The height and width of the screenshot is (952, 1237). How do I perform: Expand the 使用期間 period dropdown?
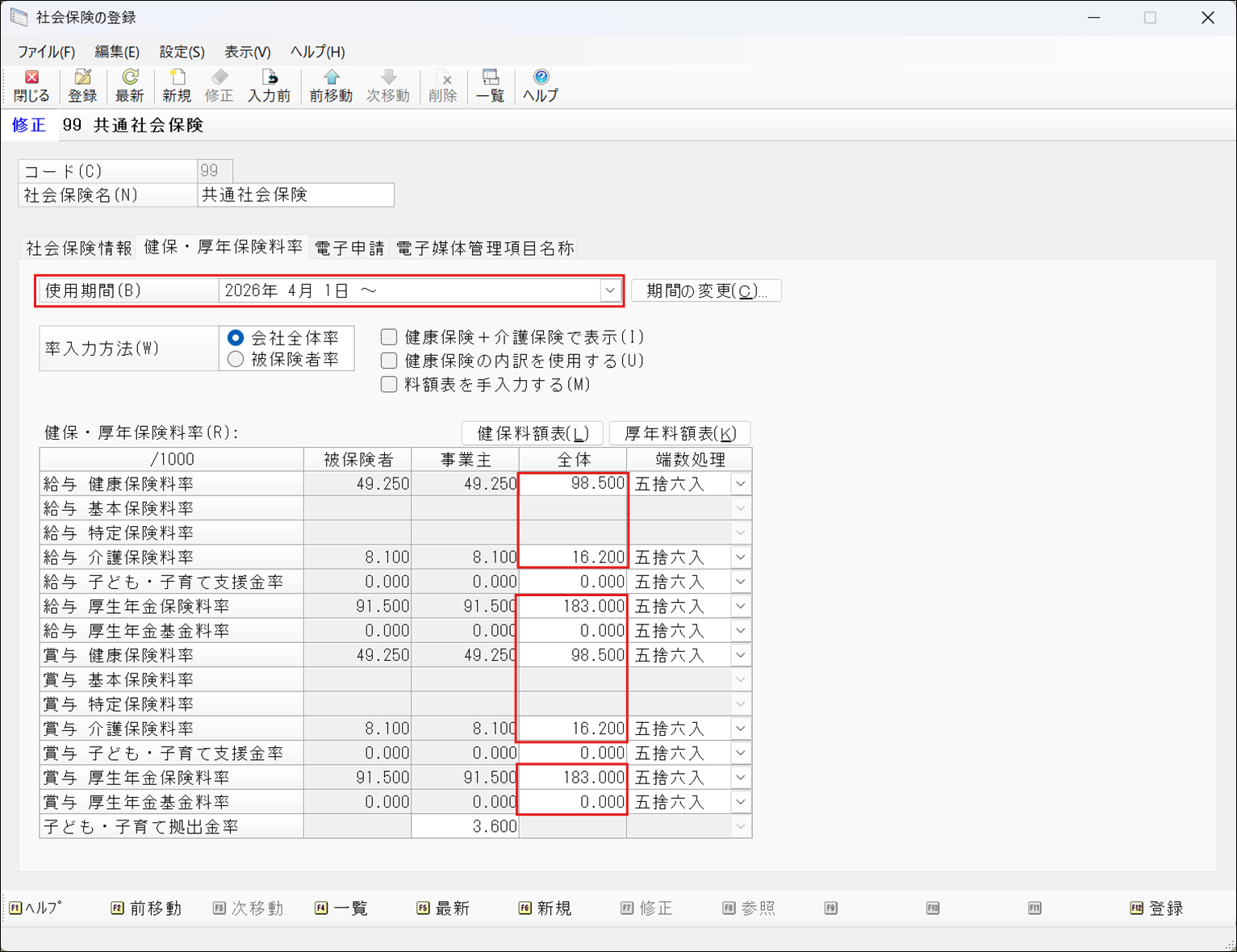[610, 290]
